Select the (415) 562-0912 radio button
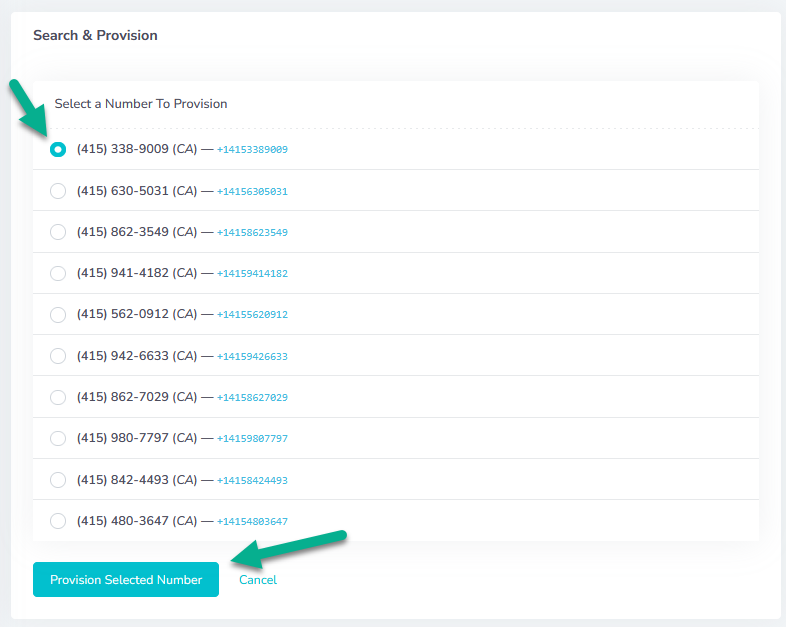Screen dimensions: 786x627 [58, 314]
